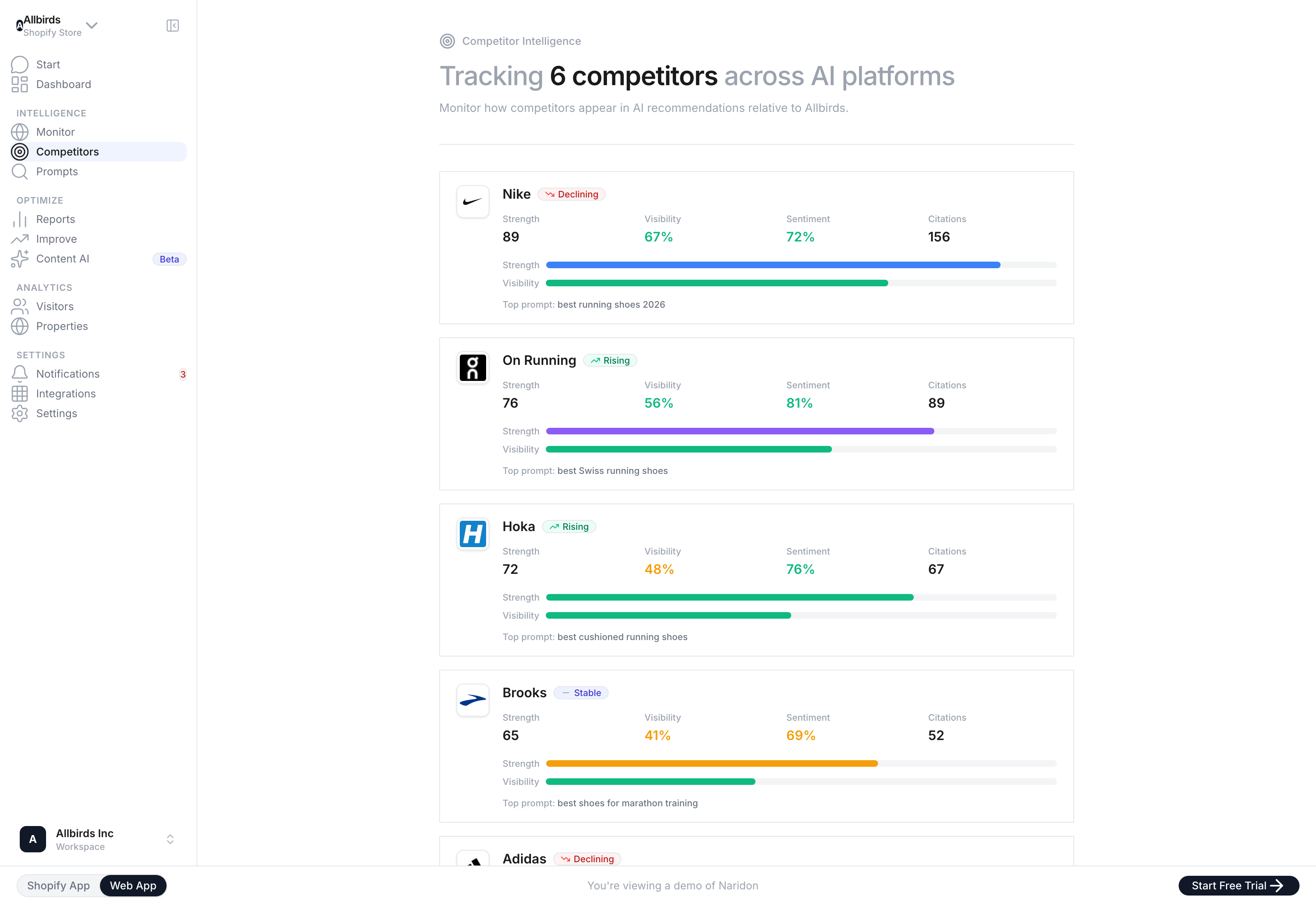Open Notifications in settings
The image size is (1316, 905).
coord(99,374)
